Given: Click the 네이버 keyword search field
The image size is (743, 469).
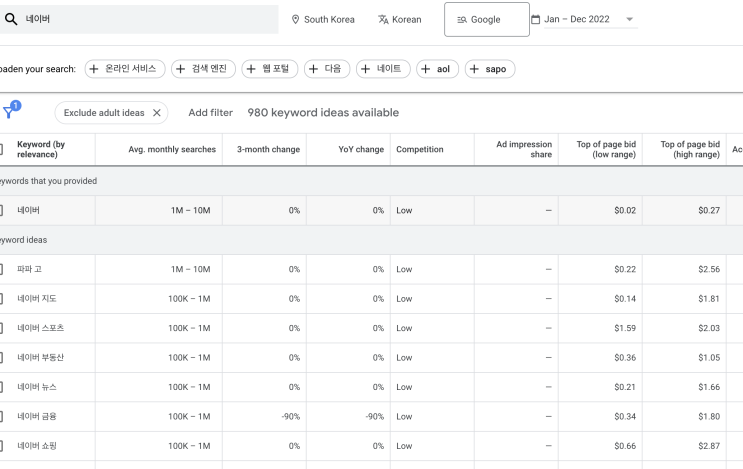Looking at the screenshot, I should pyautogui.click(x=139, y=19).
